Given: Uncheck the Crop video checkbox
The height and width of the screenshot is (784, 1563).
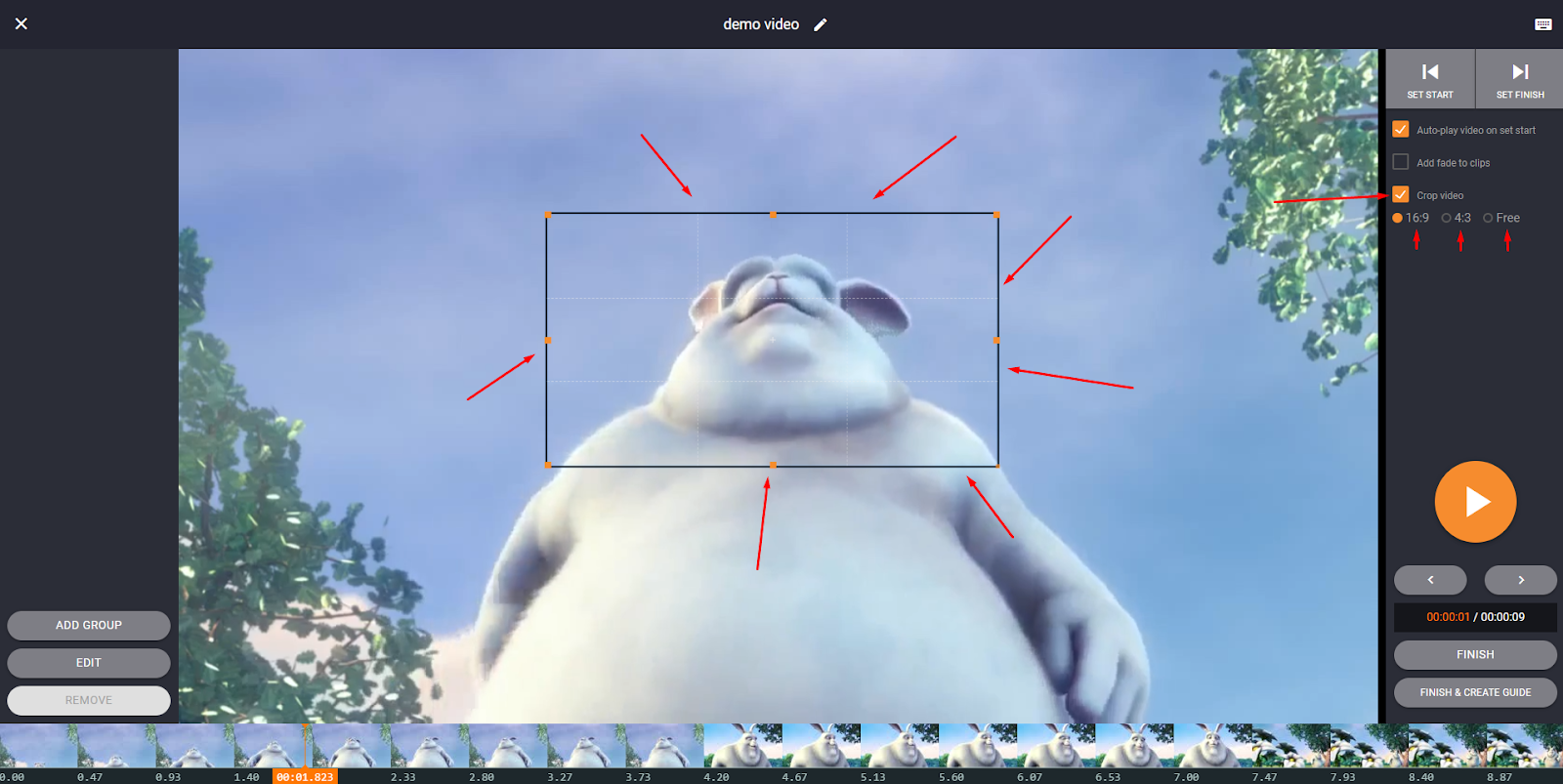Looking at the screenshot, I should coord(1401,194).
